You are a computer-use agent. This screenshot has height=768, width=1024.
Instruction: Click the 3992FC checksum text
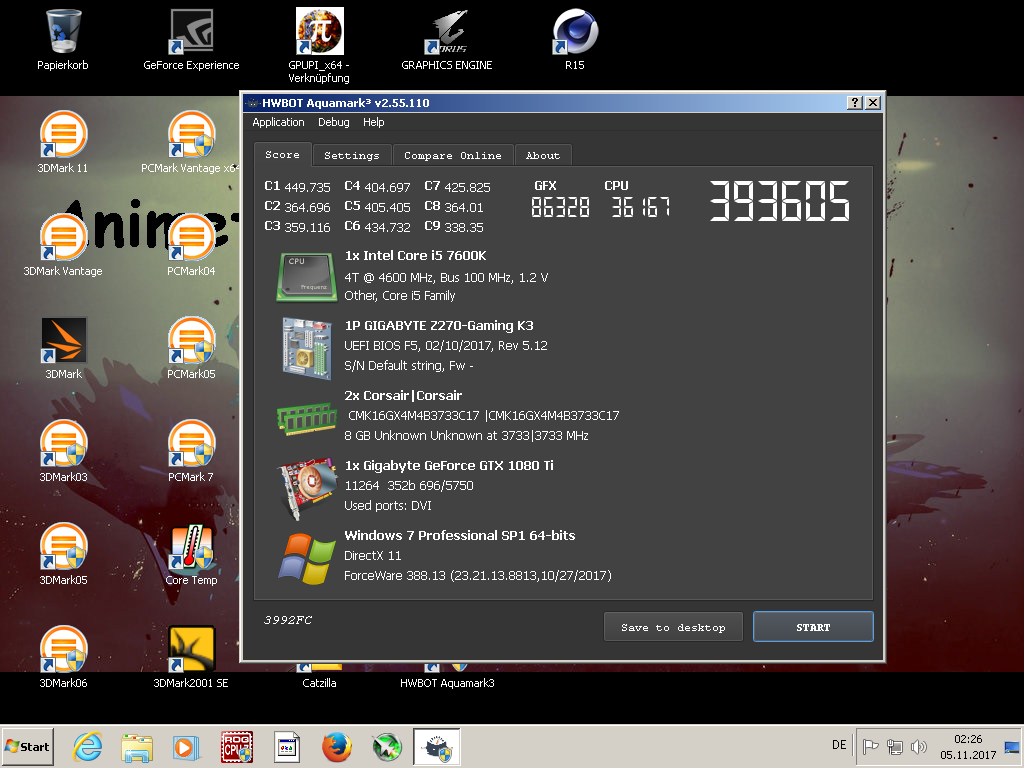[x=287, y=620]
